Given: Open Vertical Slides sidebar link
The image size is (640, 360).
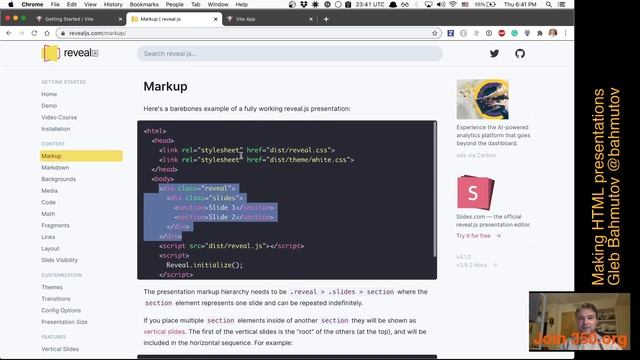Looking at the screenshot, I should click(x=60, y=349).
